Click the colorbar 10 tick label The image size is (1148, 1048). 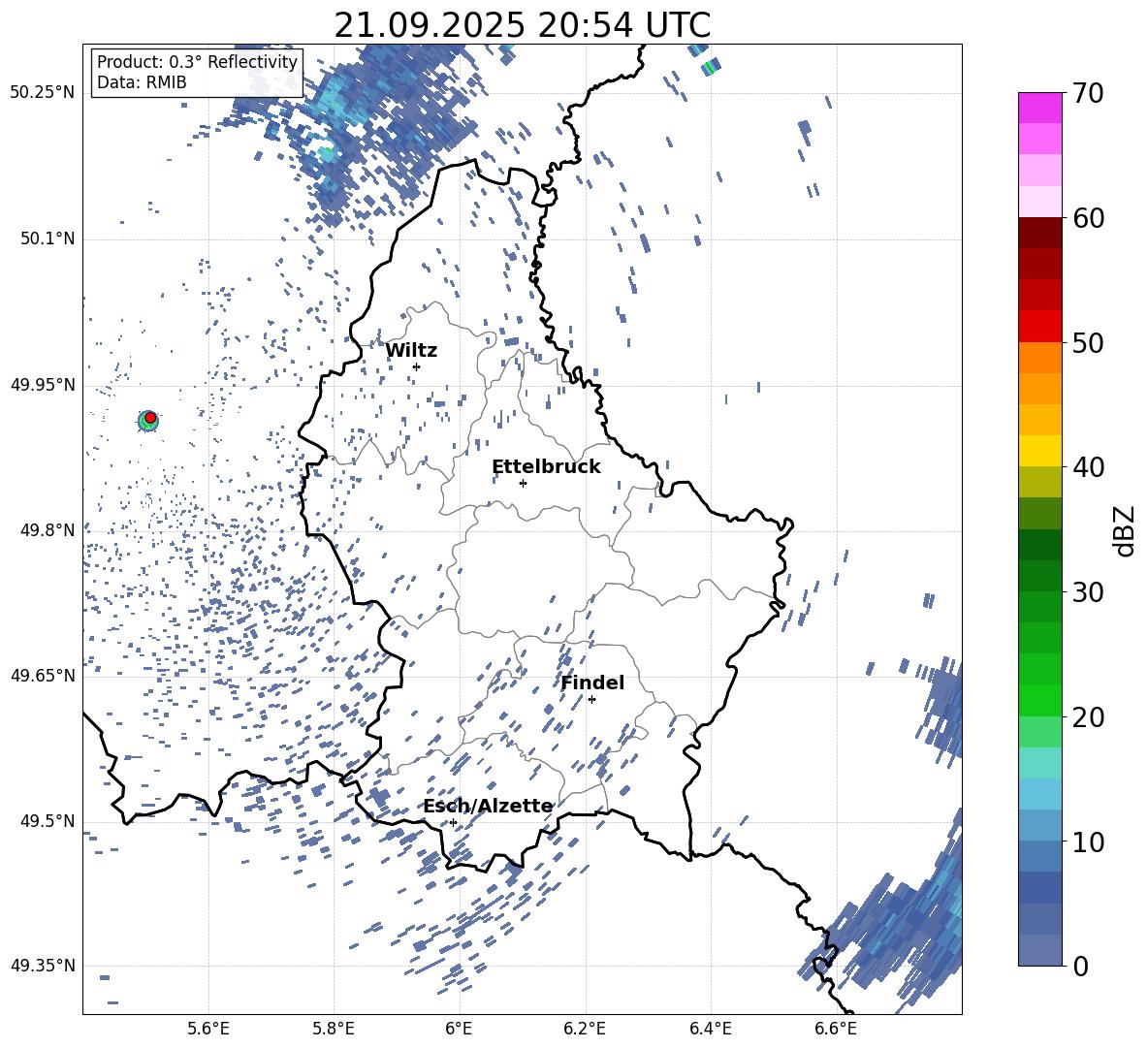tap(1089, 842)
